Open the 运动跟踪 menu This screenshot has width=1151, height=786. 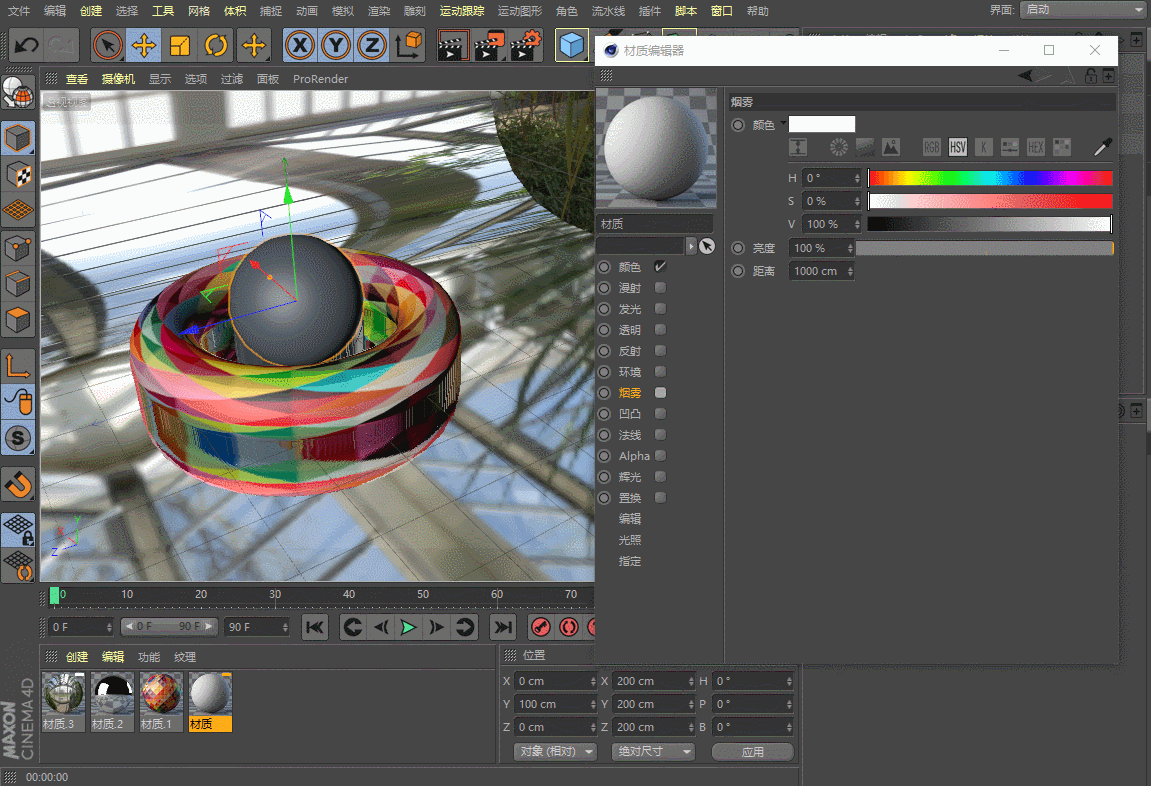462,11
